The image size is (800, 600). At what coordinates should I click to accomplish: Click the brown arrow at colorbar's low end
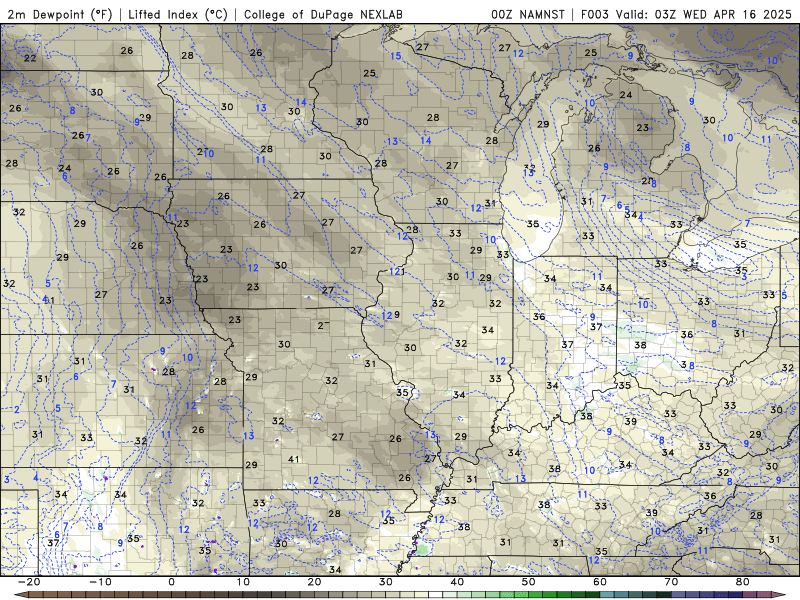tap(21, 595)
